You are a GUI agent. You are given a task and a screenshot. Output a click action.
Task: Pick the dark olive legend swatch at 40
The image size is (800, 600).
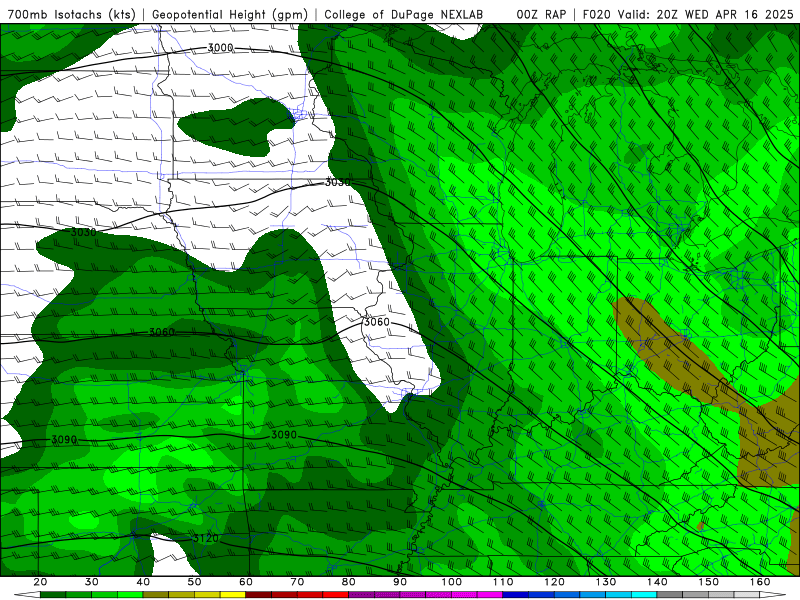pos(156,595)
